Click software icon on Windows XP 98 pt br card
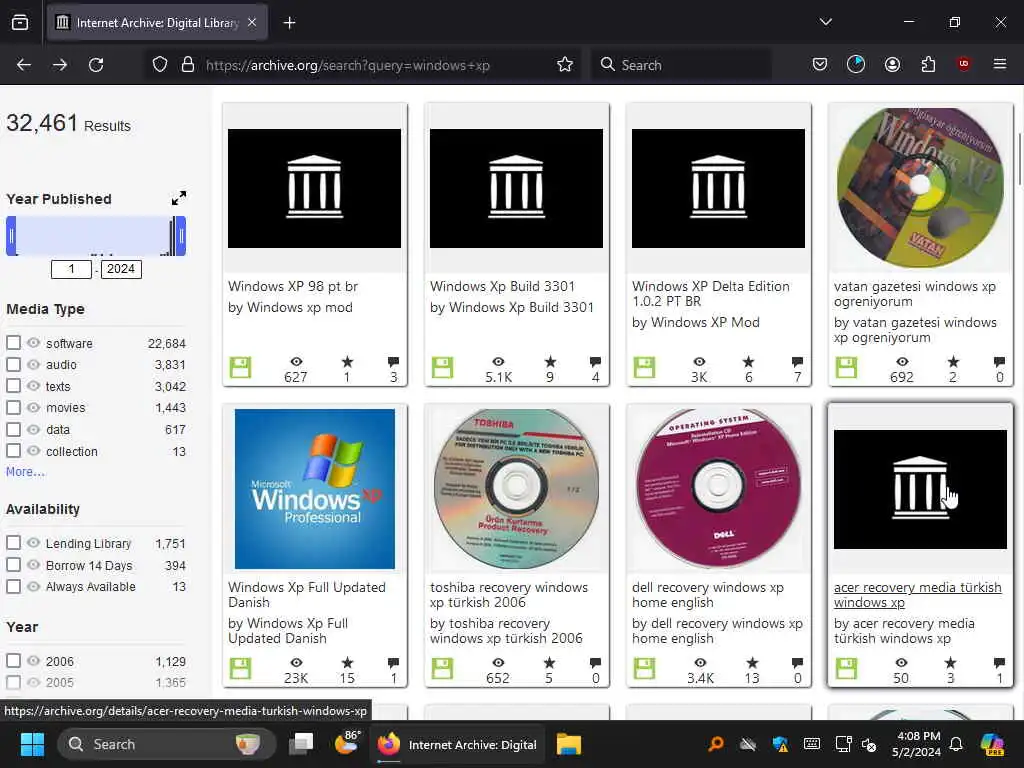Image resolution: width=1024 pixels, height=768 pixels. coord(240,368)
